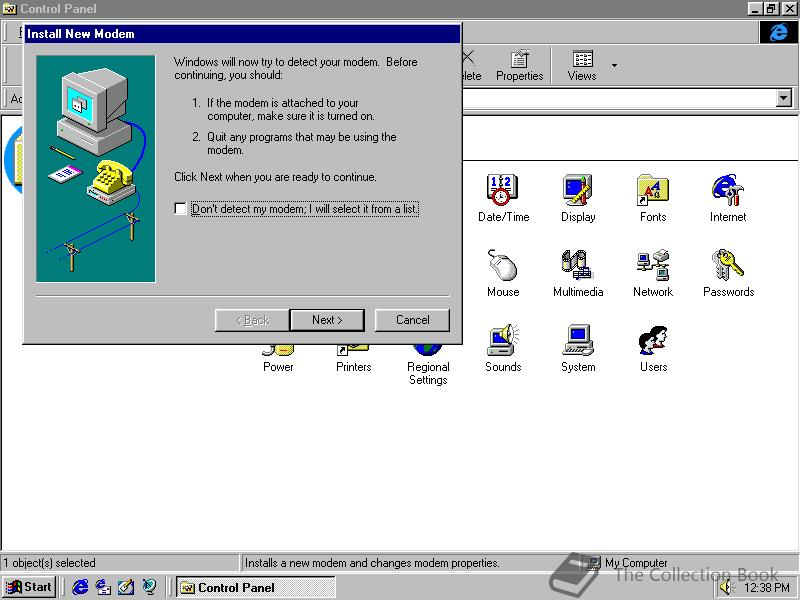Minimize the Control Panel window
The height and width of the screenshot is (600, 800).
[x=756, y=8]
